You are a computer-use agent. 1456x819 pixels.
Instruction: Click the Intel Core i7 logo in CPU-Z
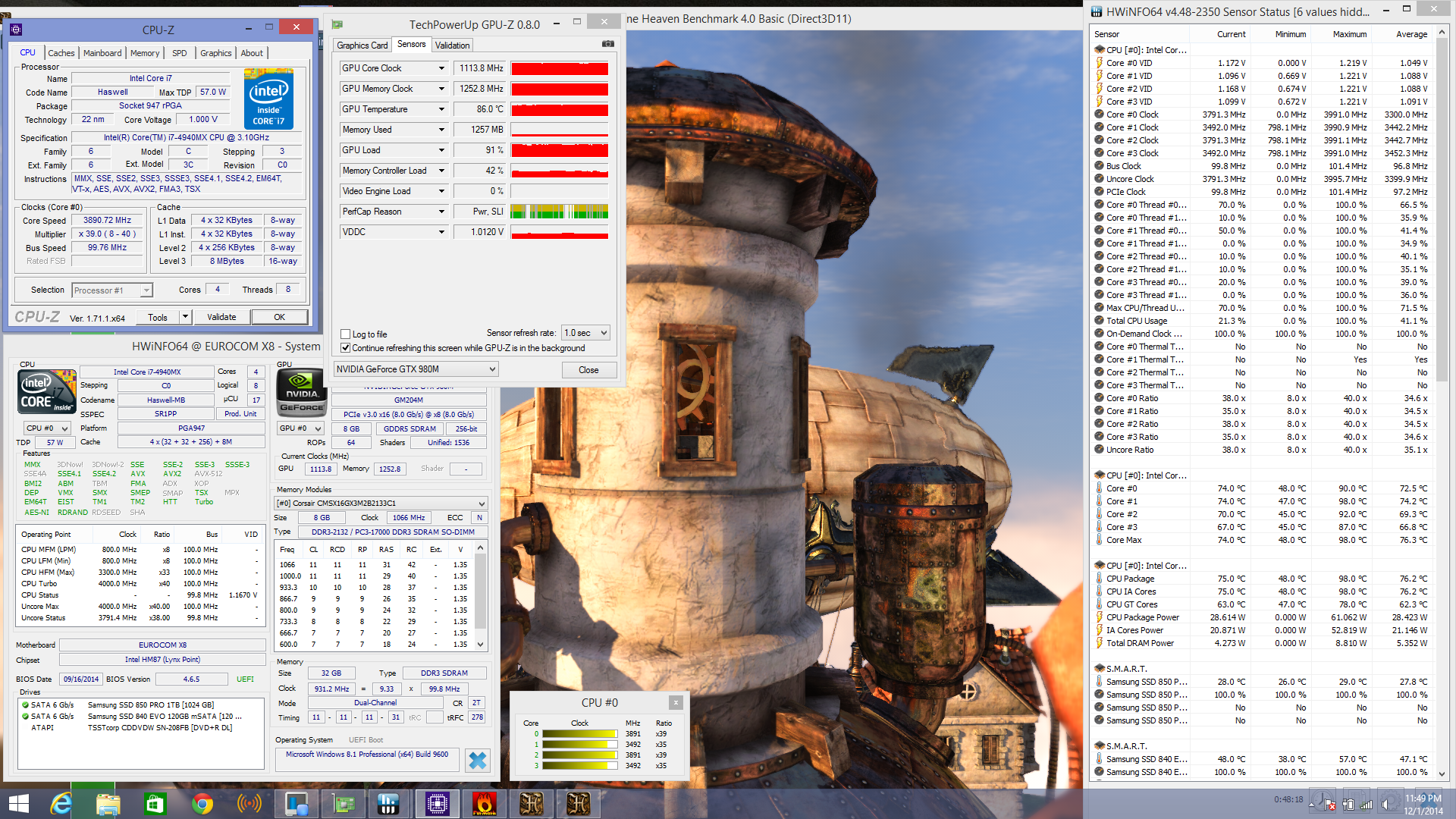[x=268, y=99]
